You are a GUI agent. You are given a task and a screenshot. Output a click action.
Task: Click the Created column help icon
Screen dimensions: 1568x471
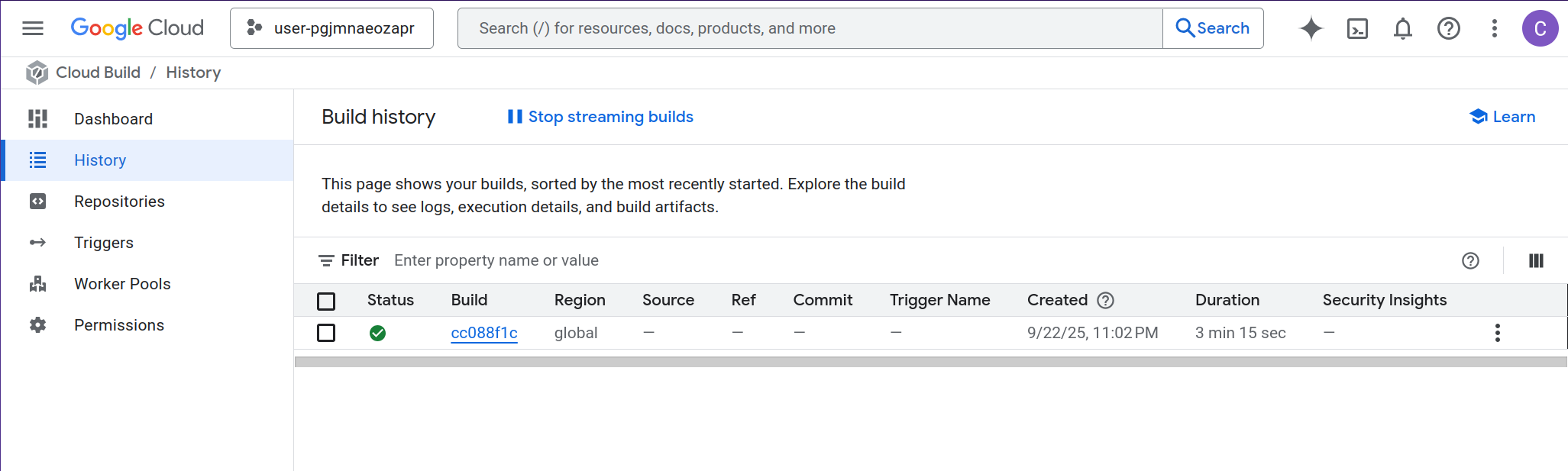(x=1105, y=300)
